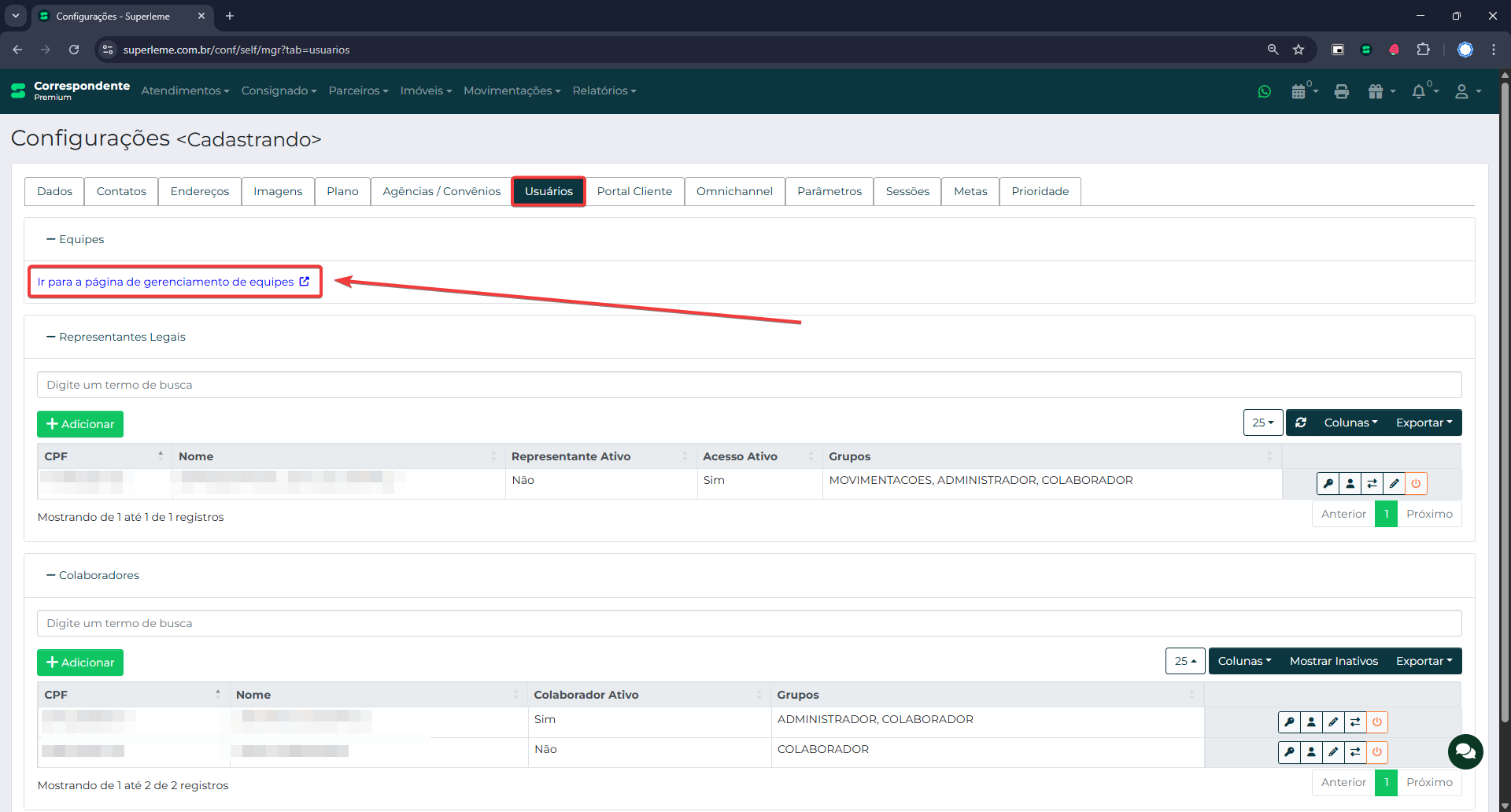1511x812 pixels.
Task: Click the gift icon in navbar
Action: click(1376, 91)
